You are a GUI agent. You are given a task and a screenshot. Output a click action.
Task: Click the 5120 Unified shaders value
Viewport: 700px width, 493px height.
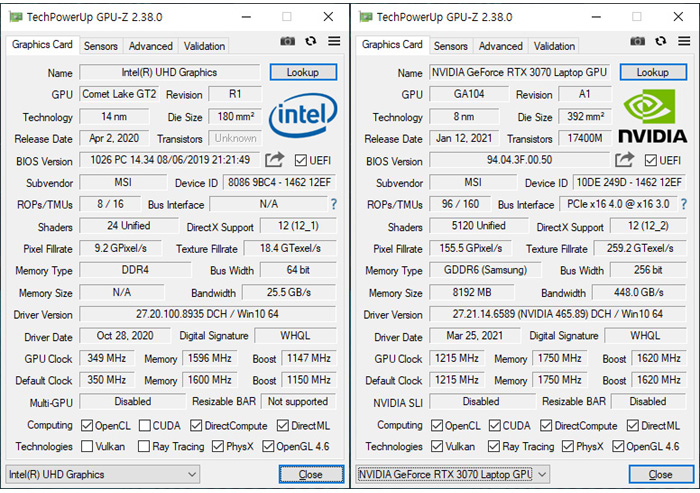pos(479,226)
